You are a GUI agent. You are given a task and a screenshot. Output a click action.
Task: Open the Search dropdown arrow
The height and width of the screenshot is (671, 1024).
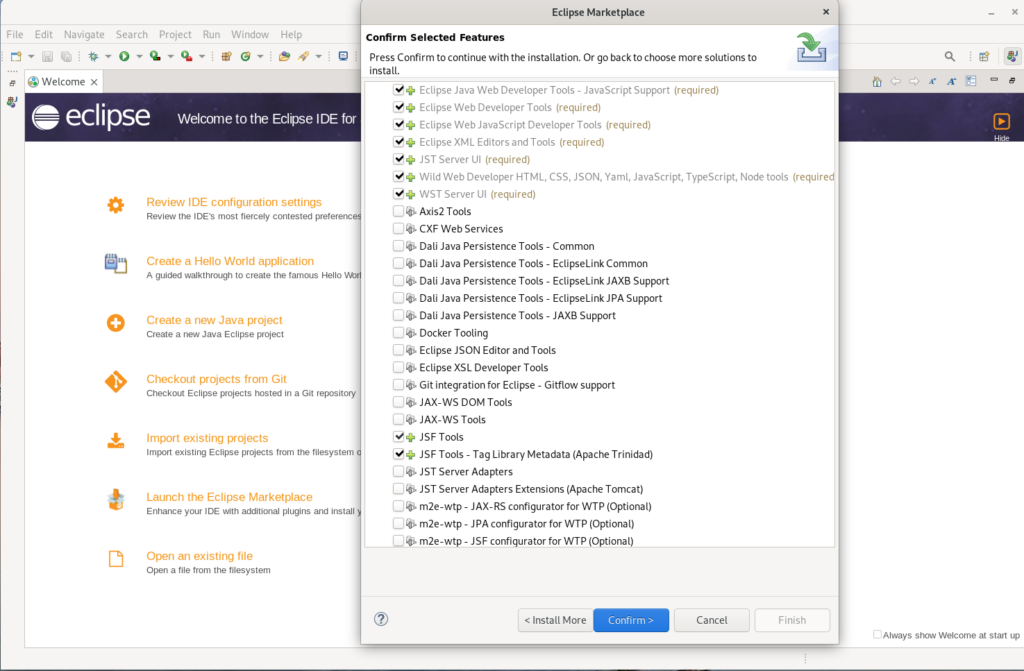319,57
